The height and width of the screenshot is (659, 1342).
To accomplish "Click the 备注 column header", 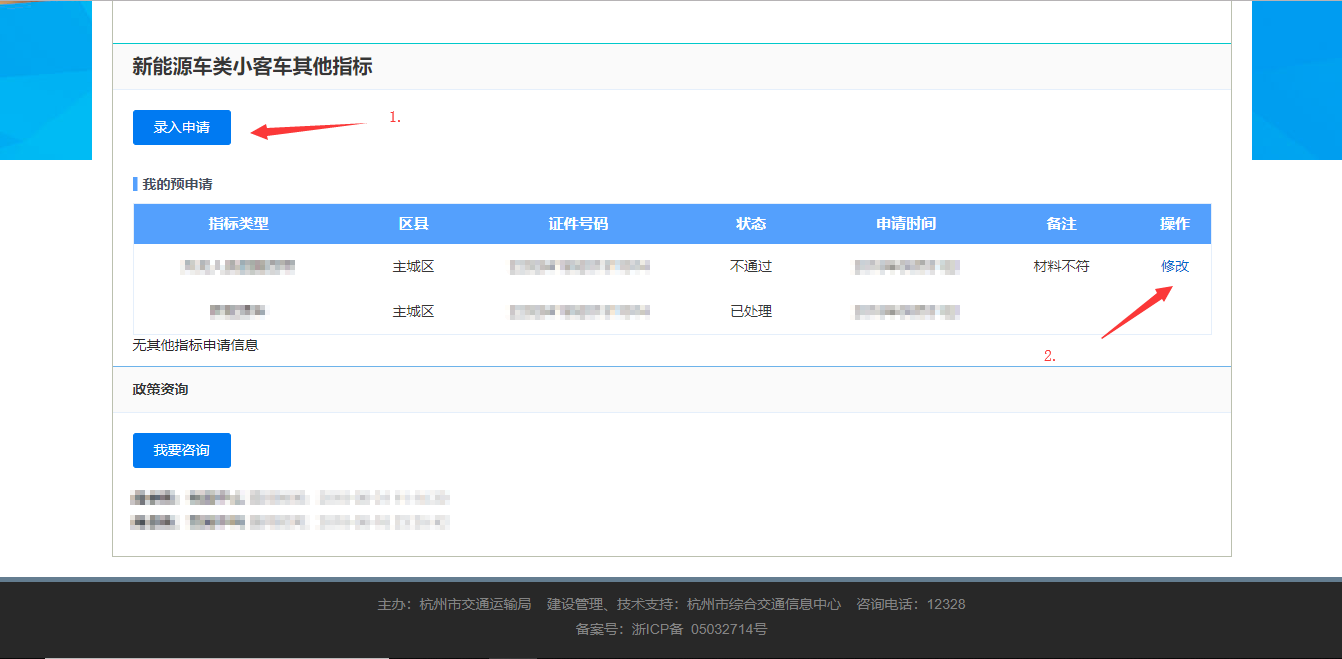I will pyautogui.click(x=1062, y=223).
